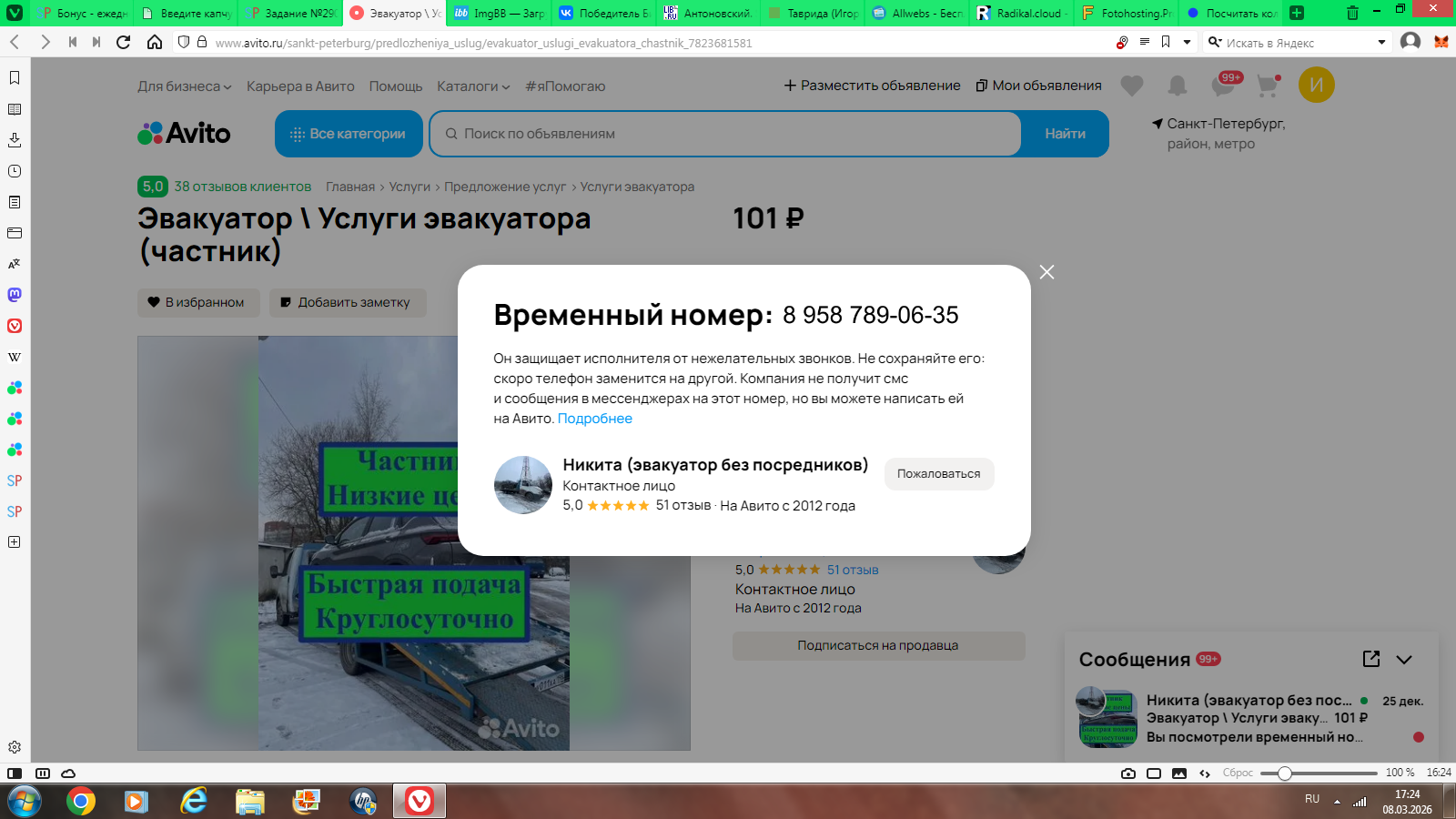Go to the browser home page
This screenshot has height=819, width=1456.
(155, 42)
